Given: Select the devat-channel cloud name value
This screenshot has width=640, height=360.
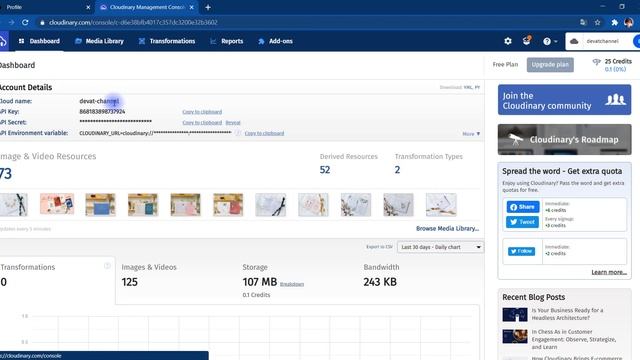Looking at the screenshot, I should pos(99,101).
